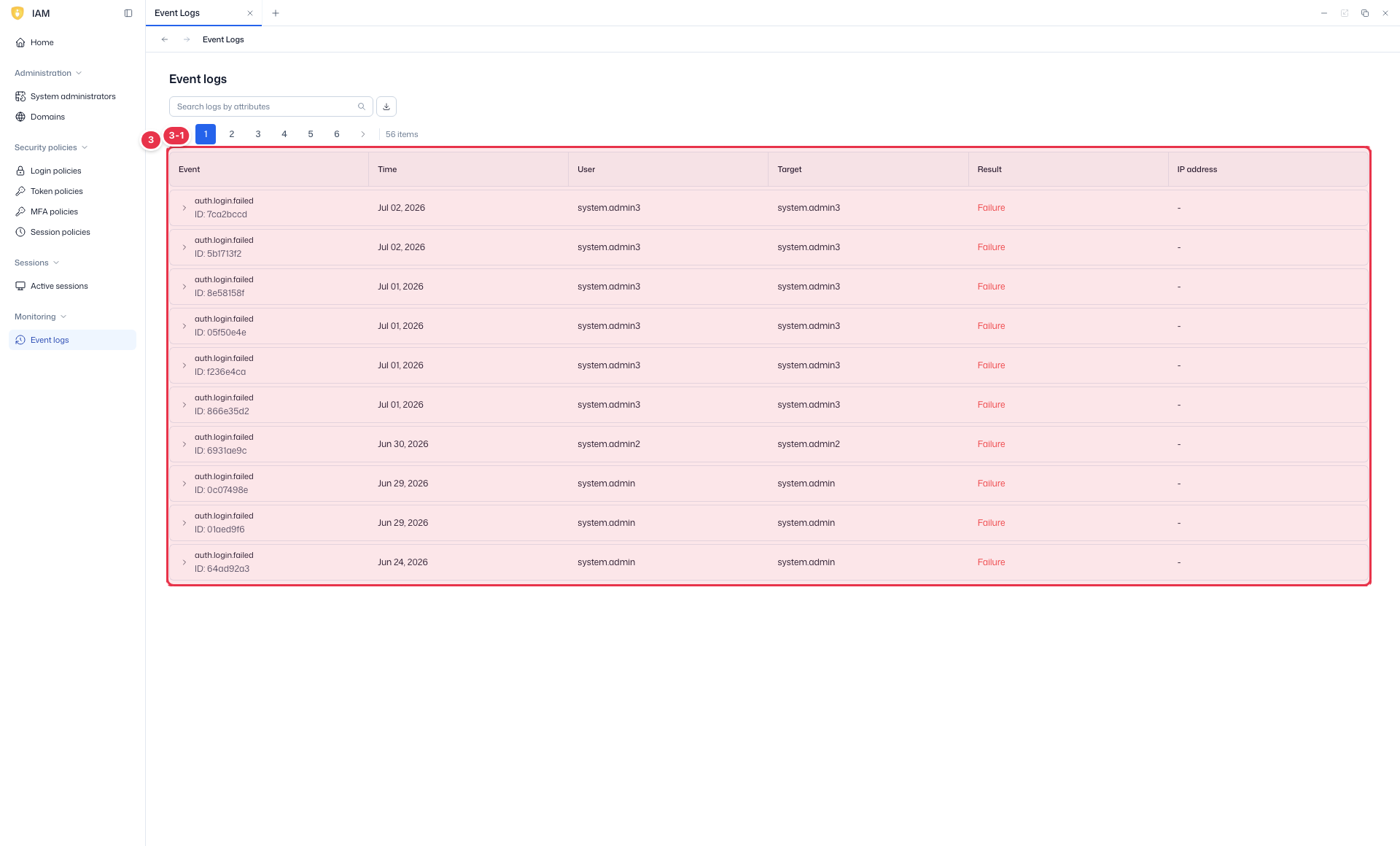1400x846 pixels.
Task: Open Session policies
Action: pos(72,232)
